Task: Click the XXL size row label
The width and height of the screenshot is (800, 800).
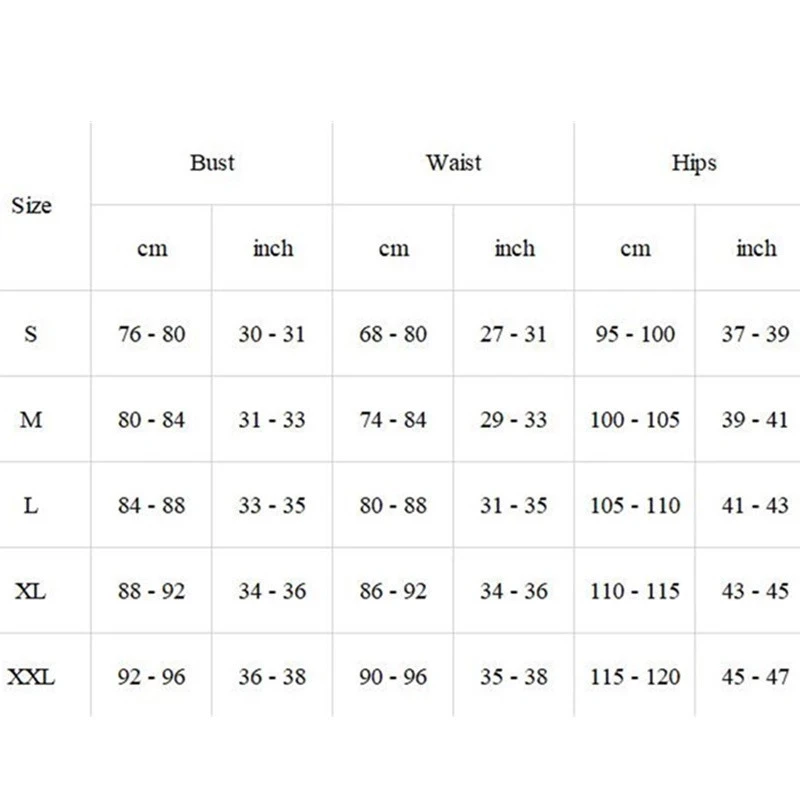Action: tap(31, 677)
